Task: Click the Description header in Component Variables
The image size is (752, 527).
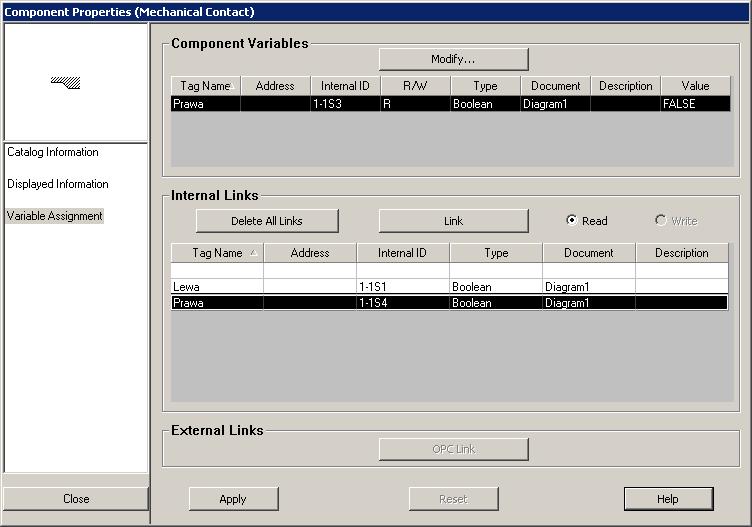Action: click(x=625, y=86)
